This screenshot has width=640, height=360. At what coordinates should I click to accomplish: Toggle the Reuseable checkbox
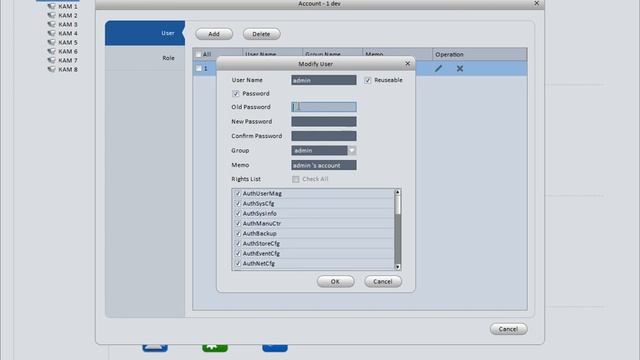(368, 80)
